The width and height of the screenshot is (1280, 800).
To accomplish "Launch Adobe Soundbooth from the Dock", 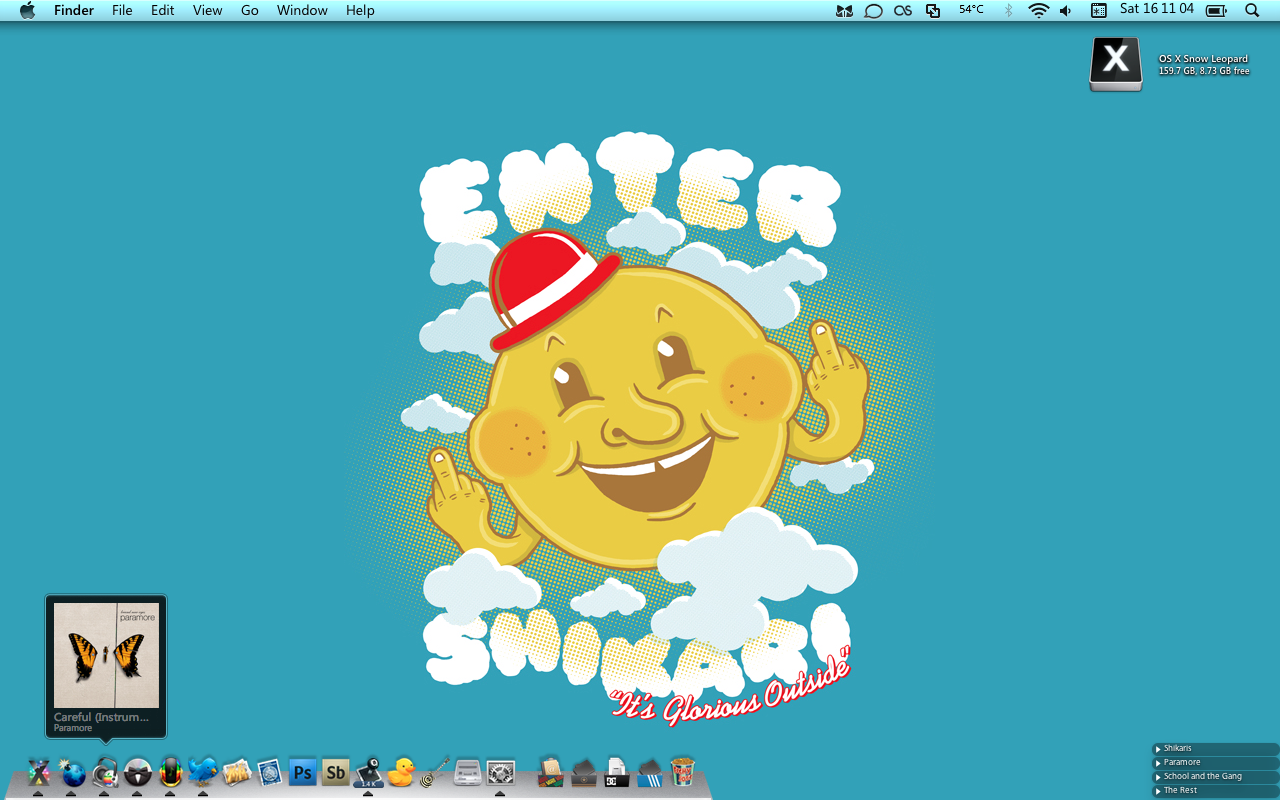I will 335,773.
